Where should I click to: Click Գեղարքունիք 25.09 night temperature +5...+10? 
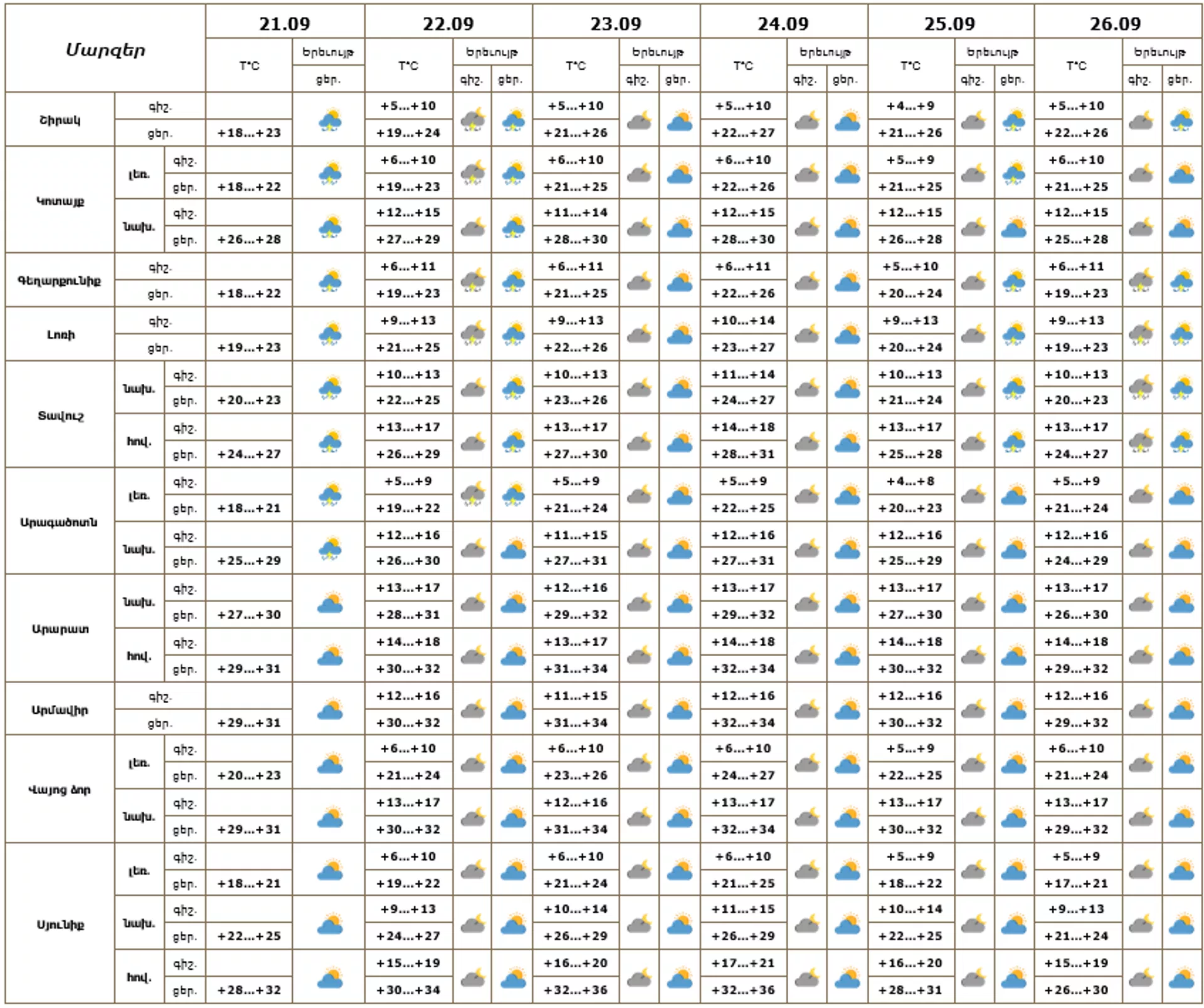tap(911, 267)
